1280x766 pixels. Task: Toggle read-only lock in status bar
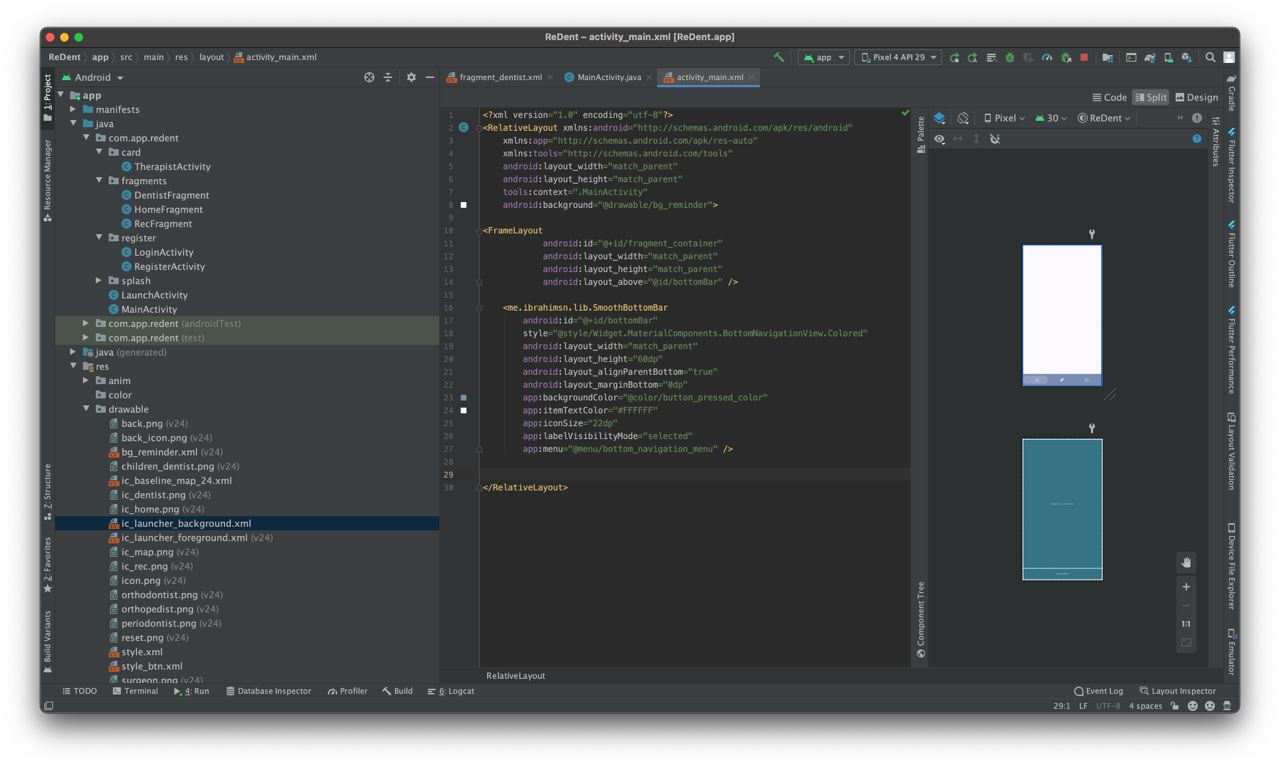coord(1175,706)
